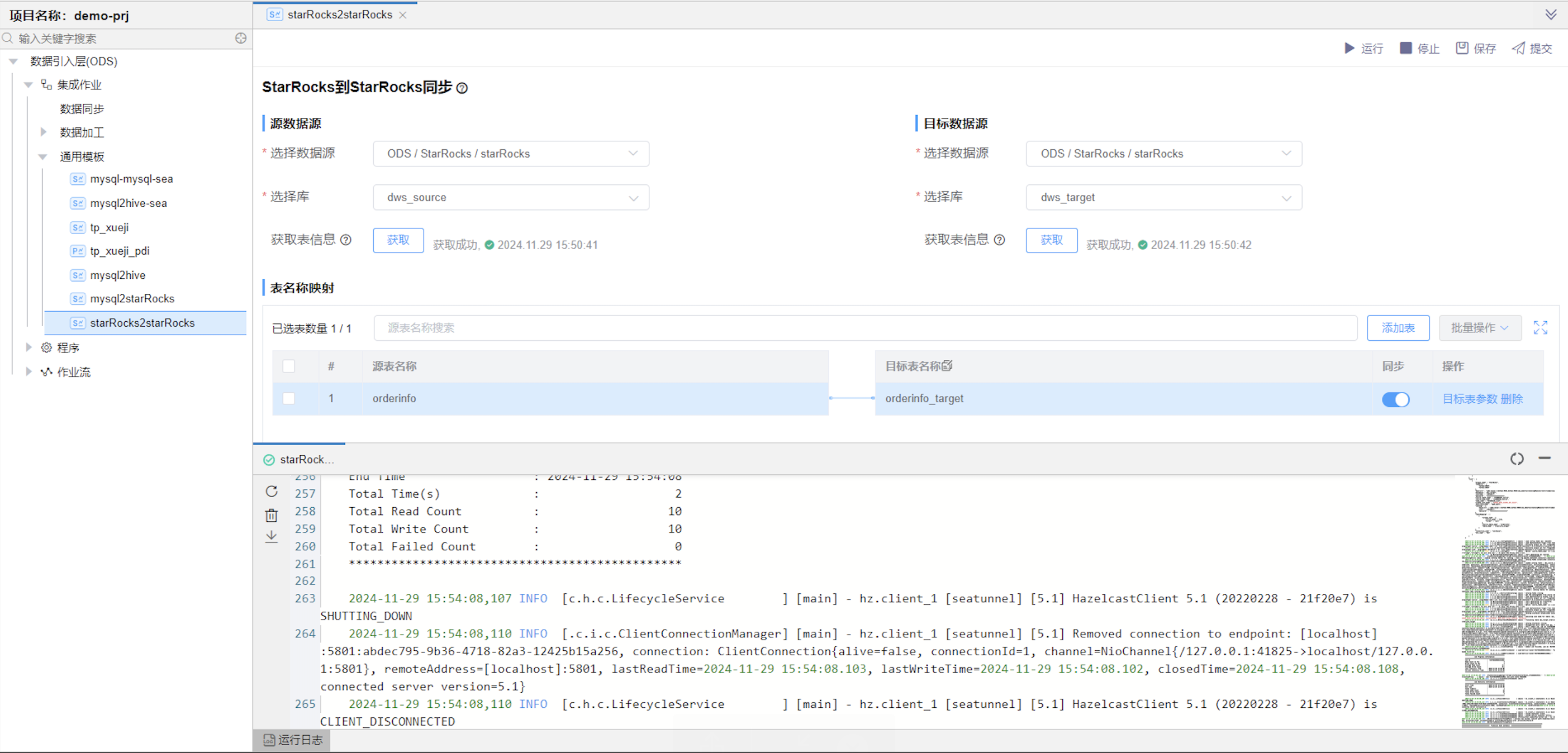
Task: Check the select-all header checkbox
Action: (x=289, y=366)
